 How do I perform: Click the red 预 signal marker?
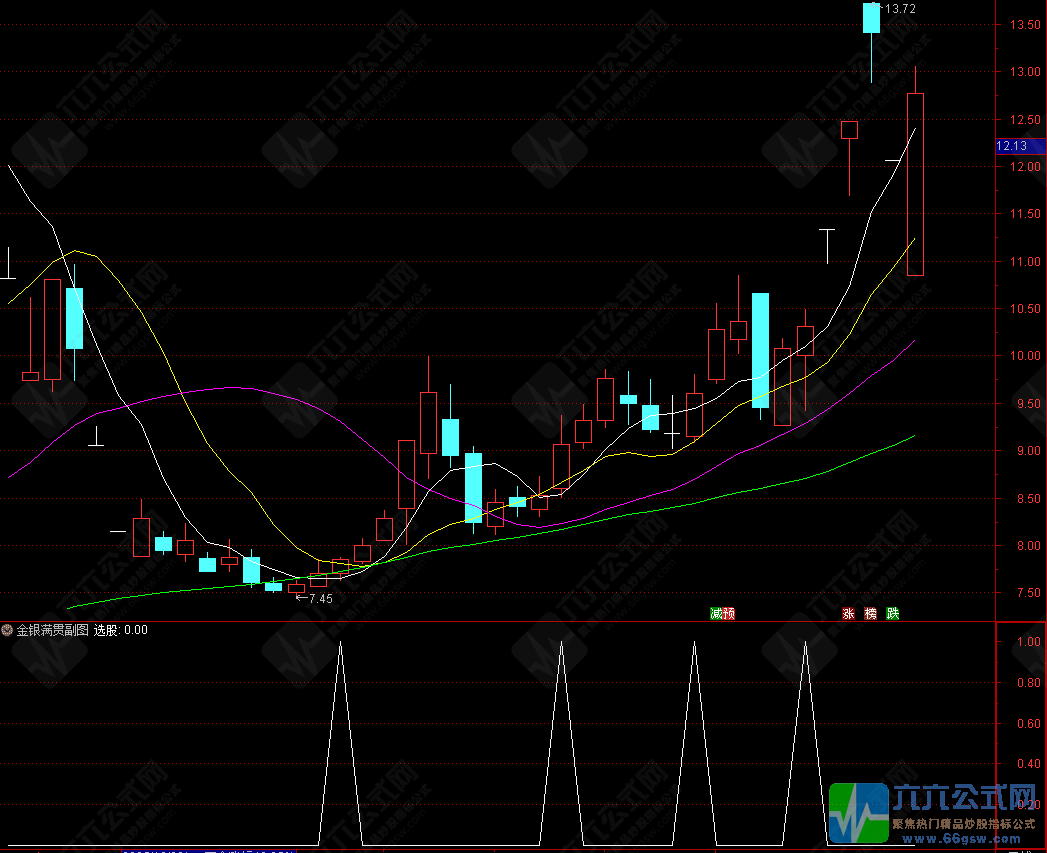[x=728, y=613]
